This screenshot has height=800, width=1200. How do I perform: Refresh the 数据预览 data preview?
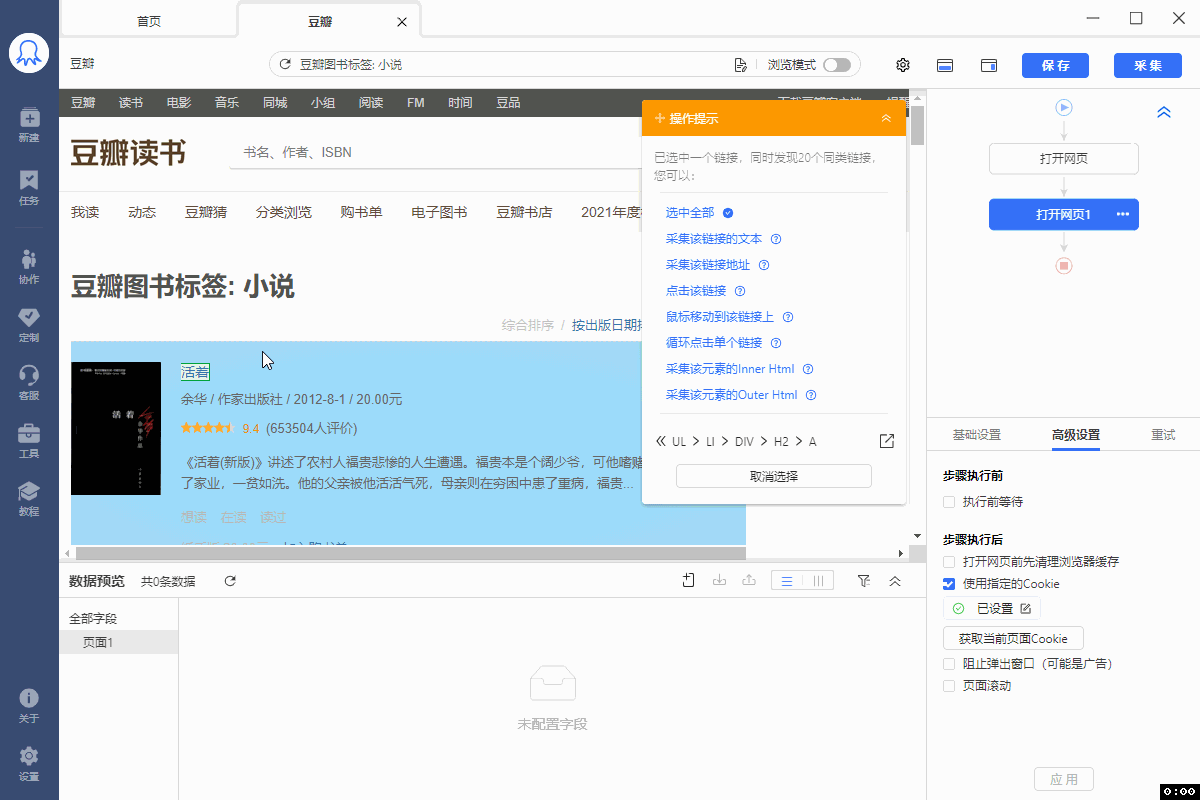click(230, 581)
